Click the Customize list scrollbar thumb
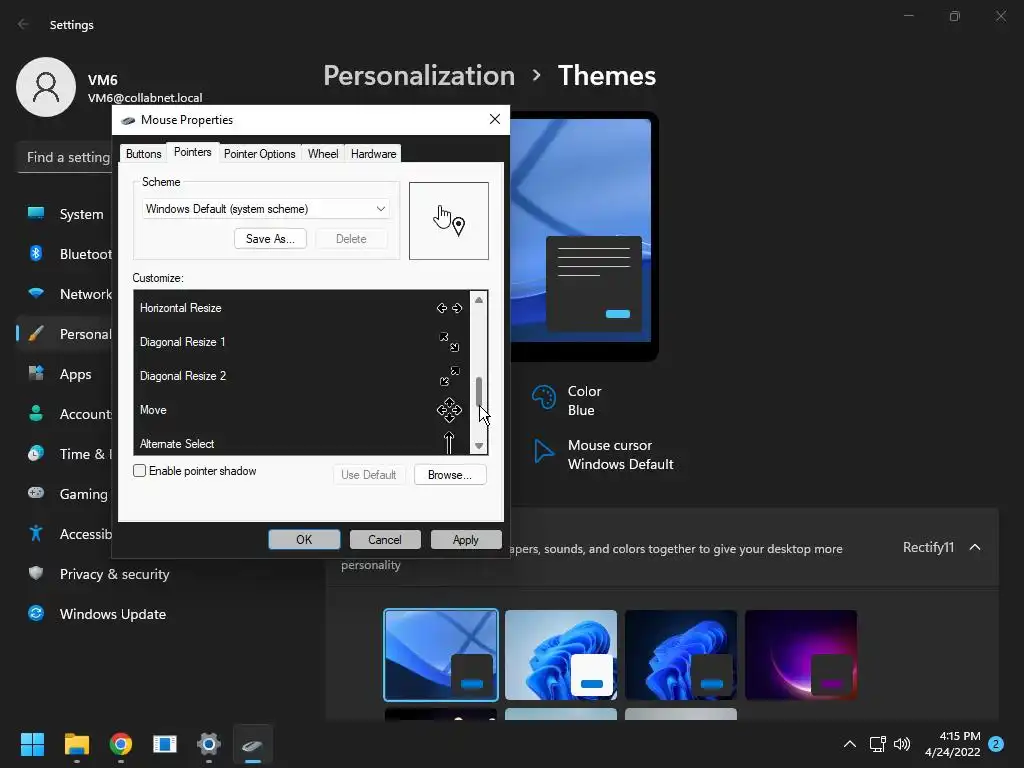The image size is (1024, 768). click(x=479, y=392)
